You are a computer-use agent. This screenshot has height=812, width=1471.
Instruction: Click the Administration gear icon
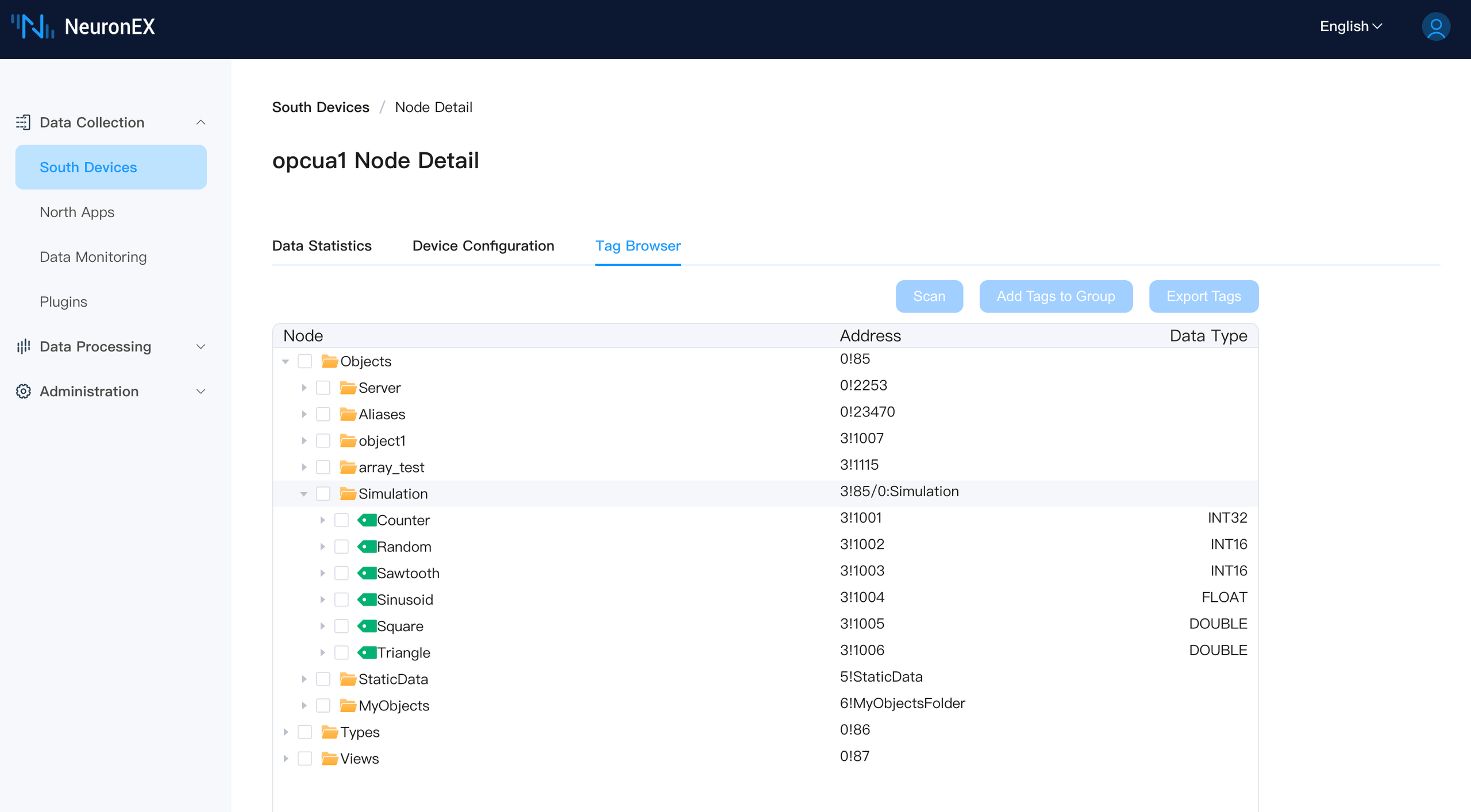(24, 391)
